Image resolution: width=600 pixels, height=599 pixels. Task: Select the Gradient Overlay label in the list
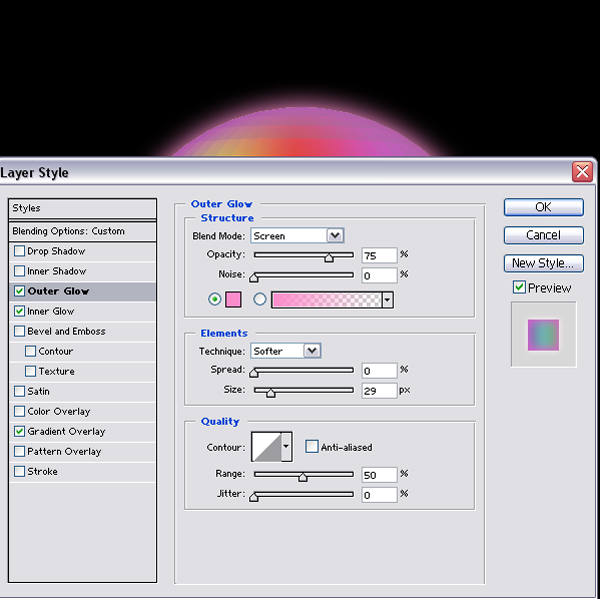(66, 431)
